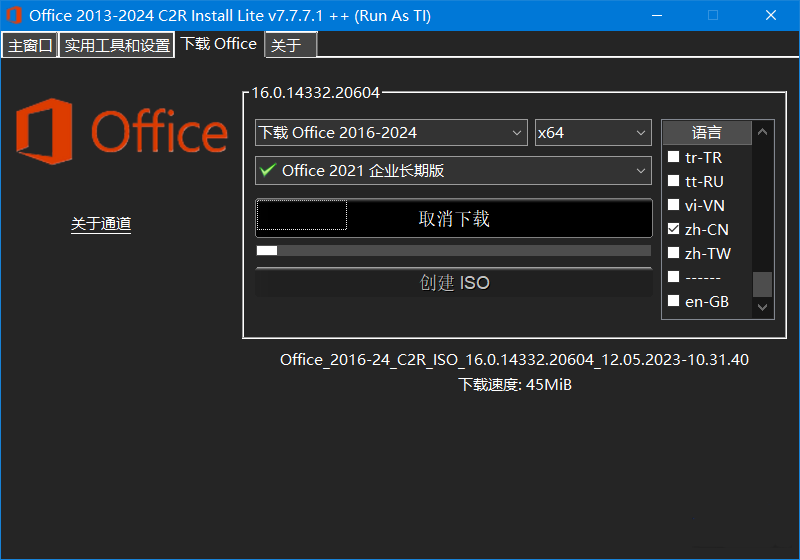Click the language list scroll up arrow

(763, 132)
